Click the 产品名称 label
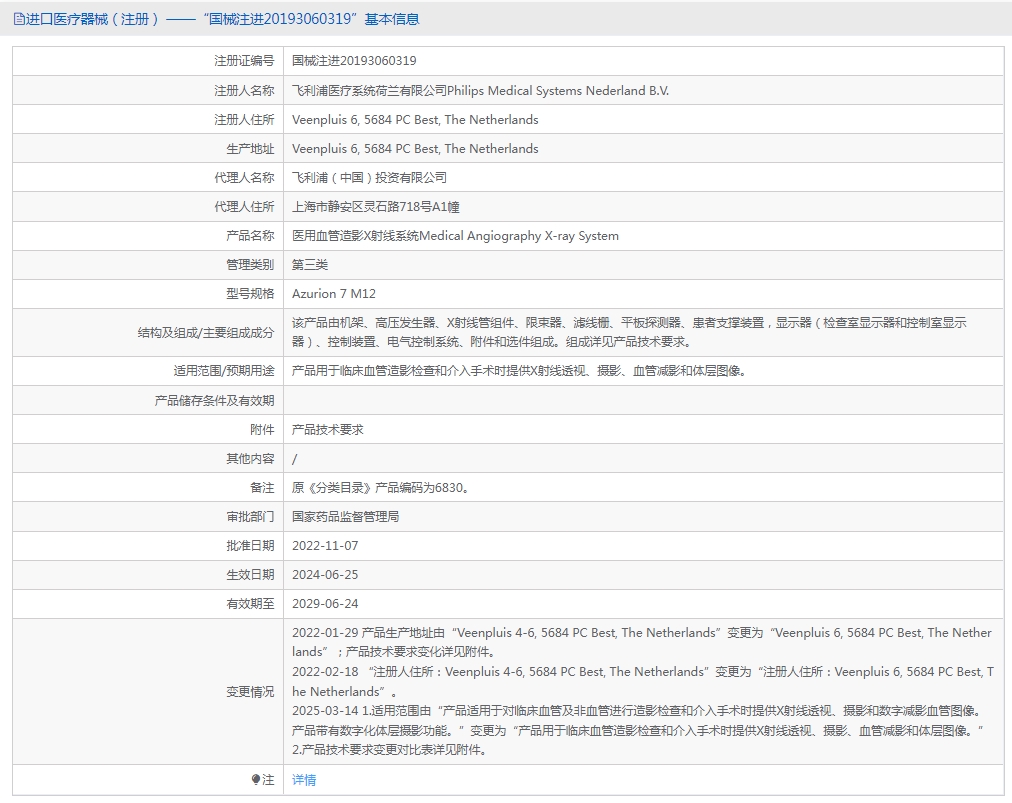Viewport: 1012px width, 803px height. [250, 236]
